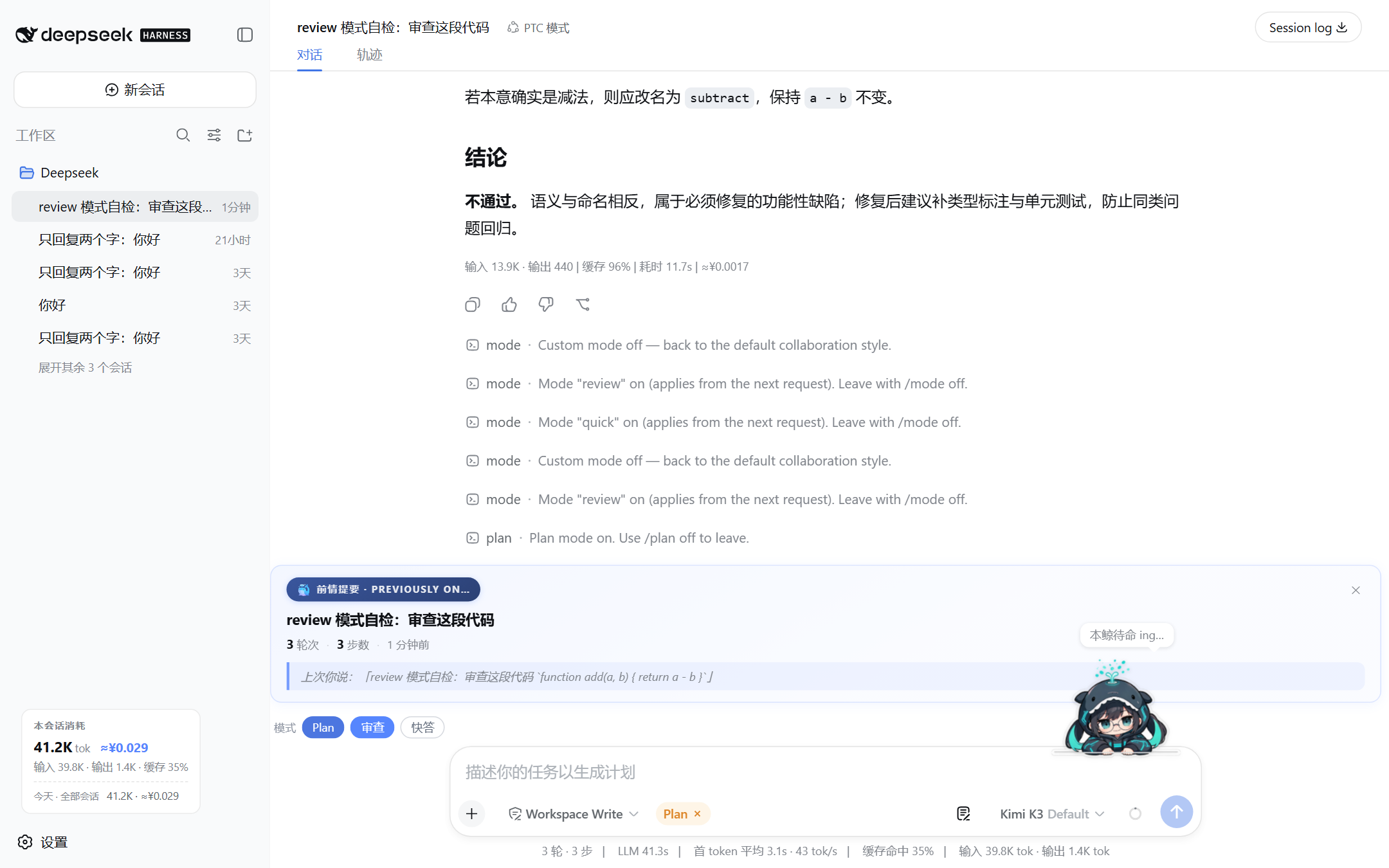
Task: Click the 首 token 平均 3.1s status entry
Action: pyautogui.click(x=765, y=851)
